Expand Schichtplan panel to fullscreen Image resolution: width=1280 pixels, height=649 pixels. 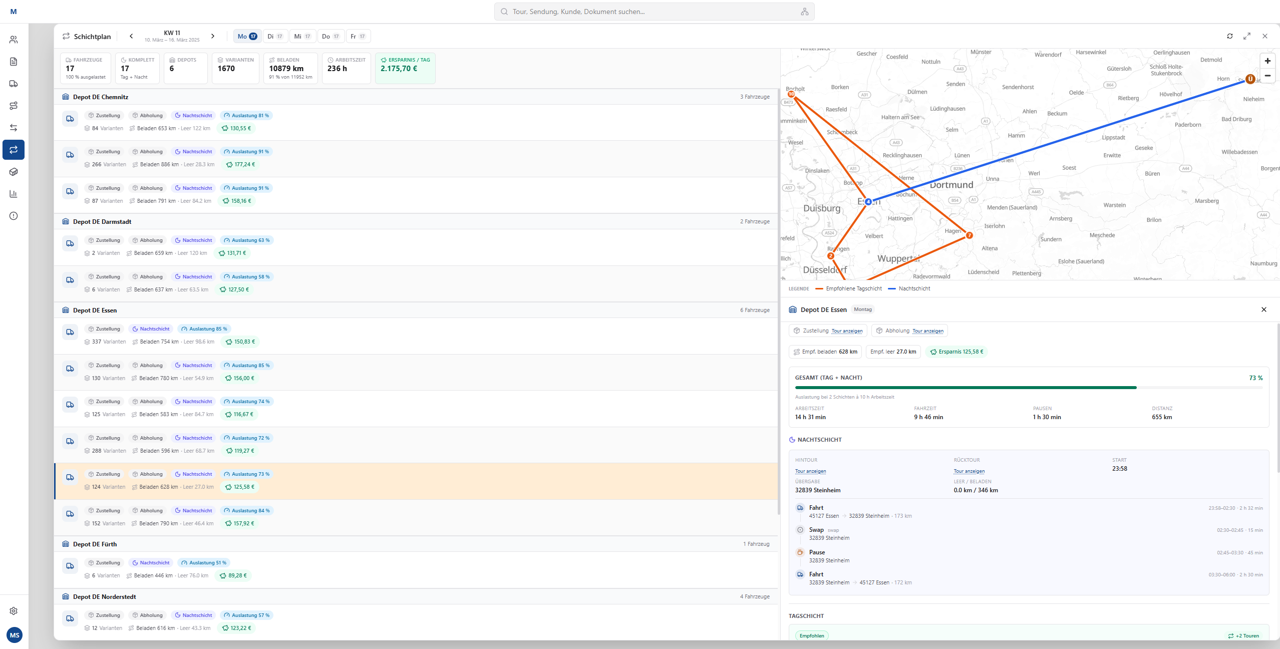[x=1247, y=36]
